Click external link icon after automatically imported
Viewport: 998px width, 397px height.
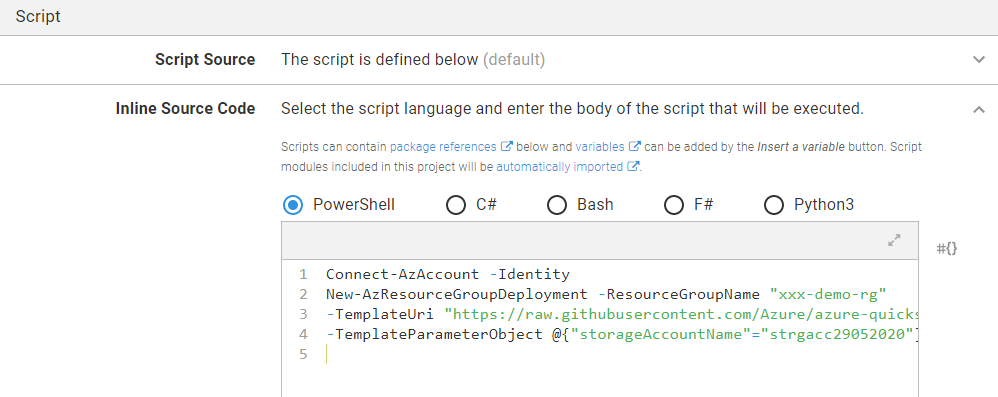(633, 167)
